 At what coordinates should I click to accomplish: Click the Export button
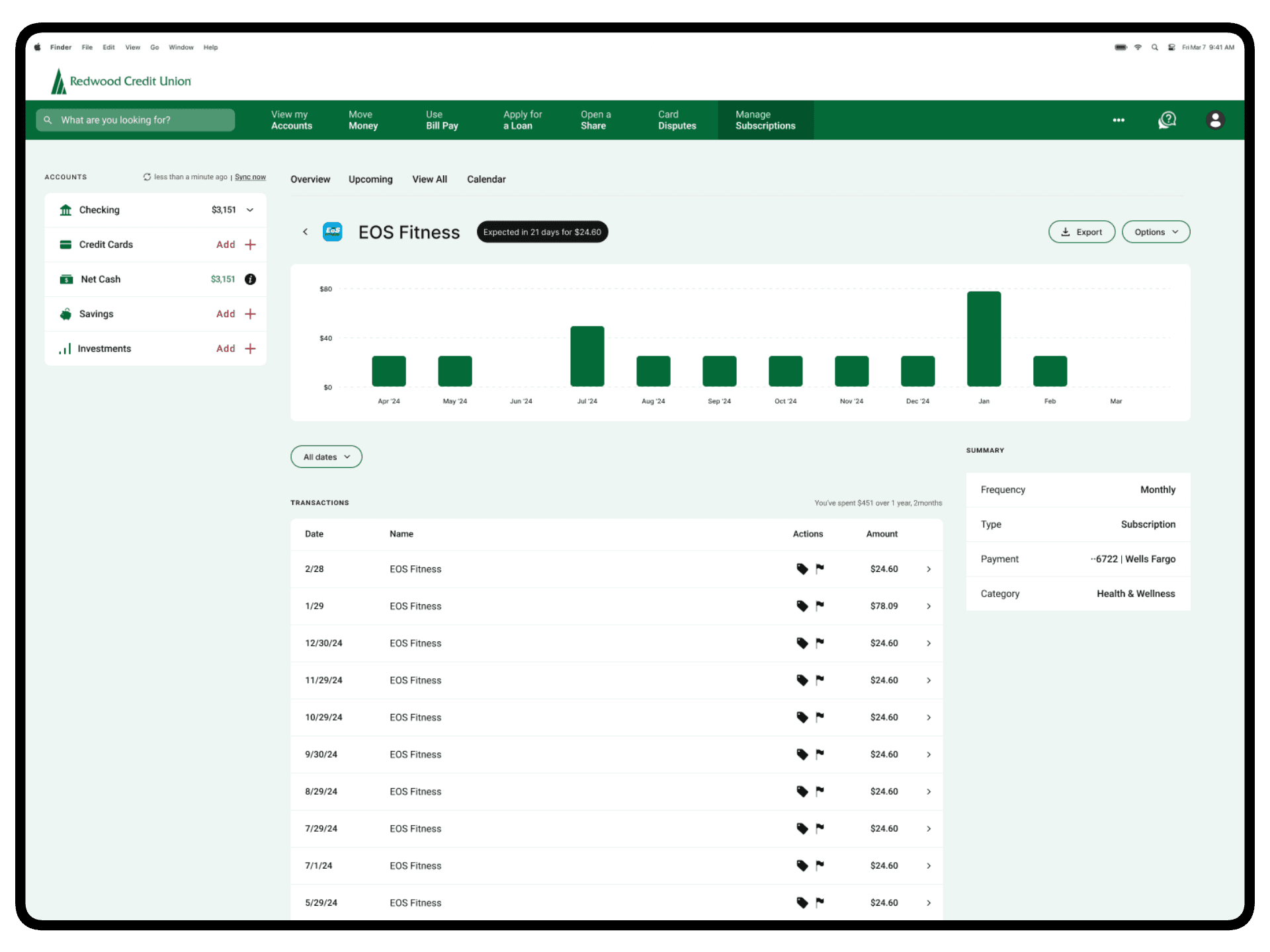(x=1081, y=232)
